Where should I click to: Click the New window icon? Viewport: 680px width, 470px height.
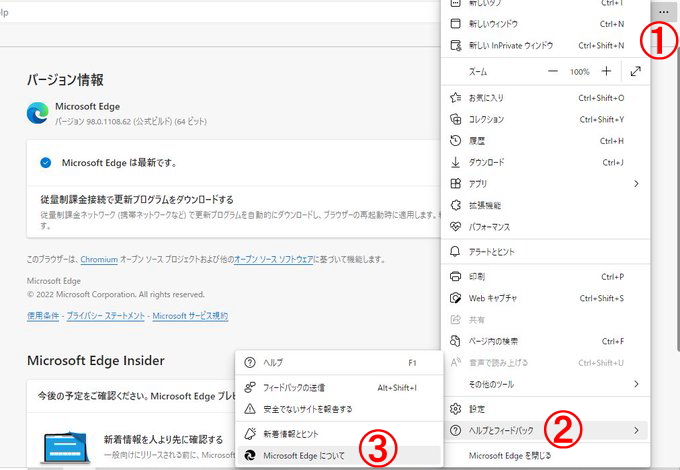(x=455, y=23)
